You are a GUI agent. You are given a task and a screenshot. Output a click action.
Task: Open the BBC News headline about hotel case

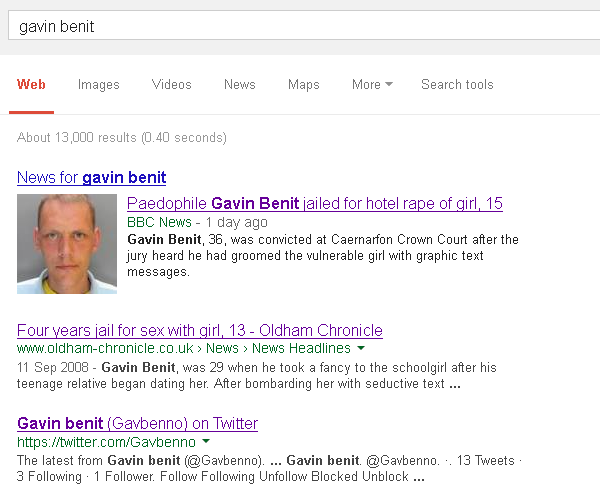click(315, 204)
